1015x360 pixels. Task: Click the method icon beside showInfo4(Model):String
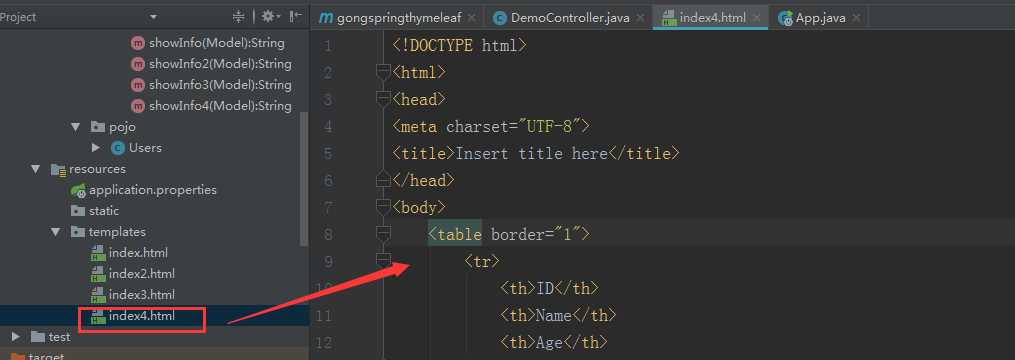(x=137, y=106)
